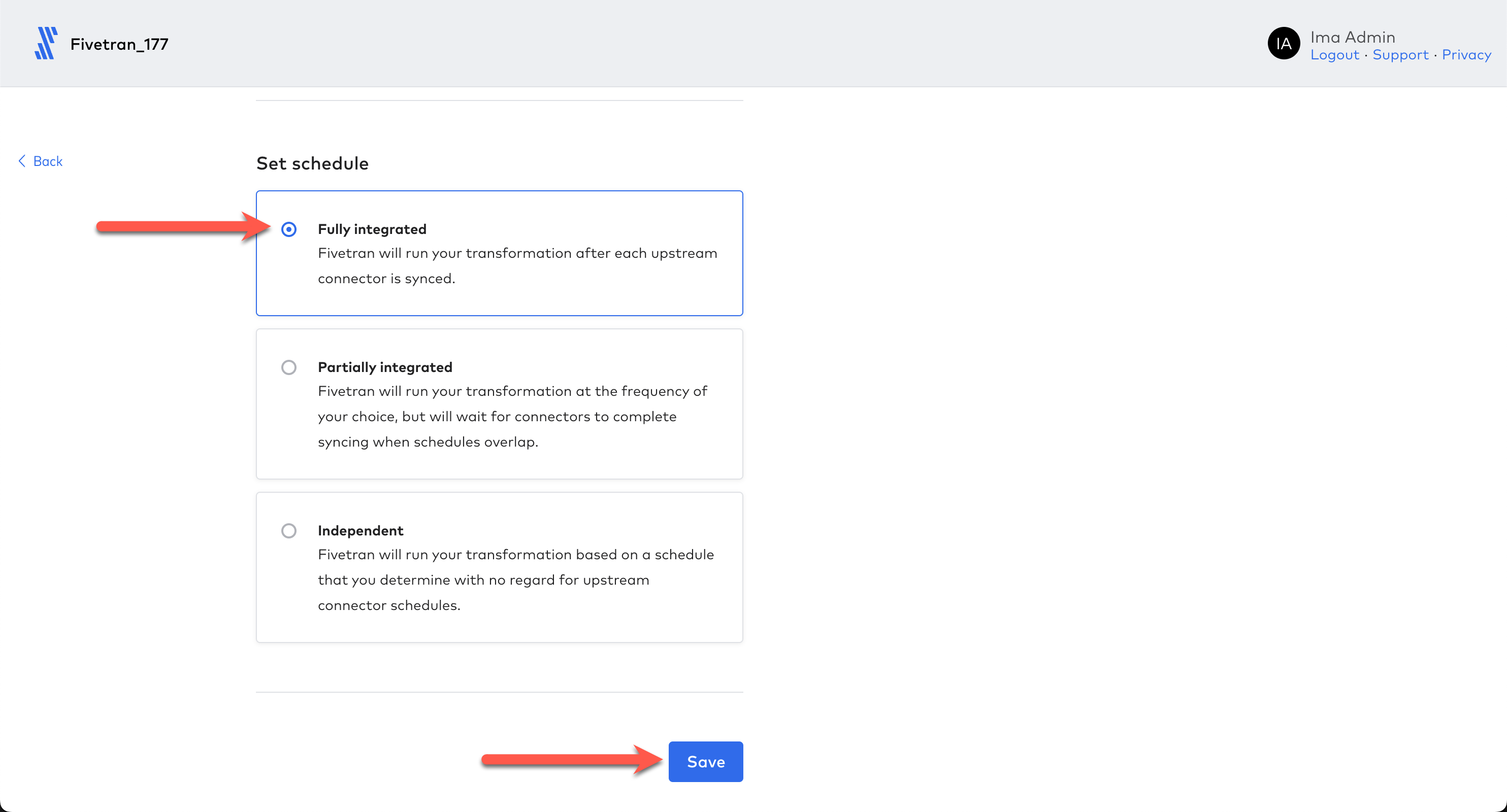
Task: Click the Ima Admin user name
Action: tap(1352, 38)
